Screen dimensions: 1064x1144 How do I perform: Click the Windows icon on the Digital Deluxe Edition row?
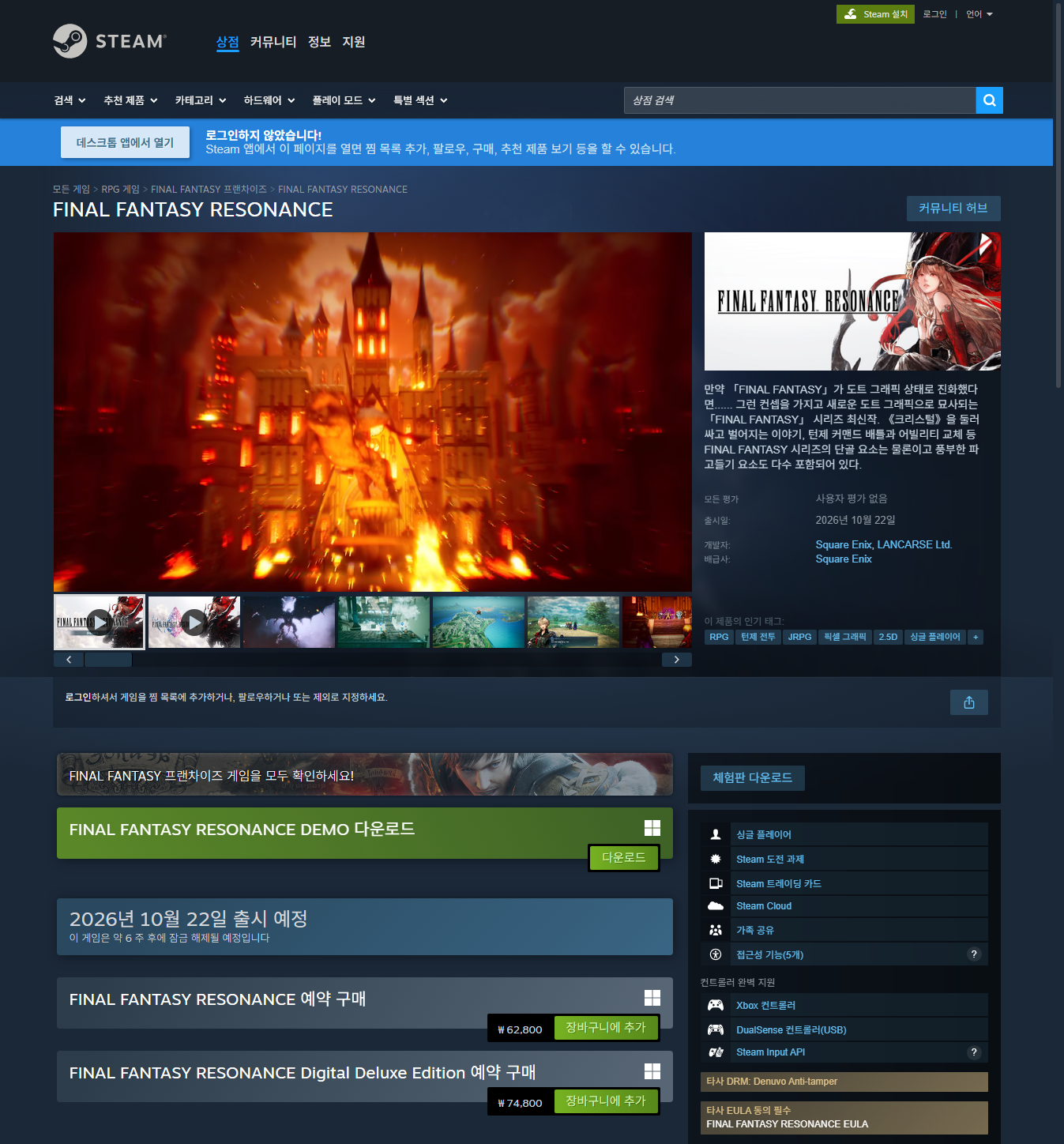[x=652, y=1071]
